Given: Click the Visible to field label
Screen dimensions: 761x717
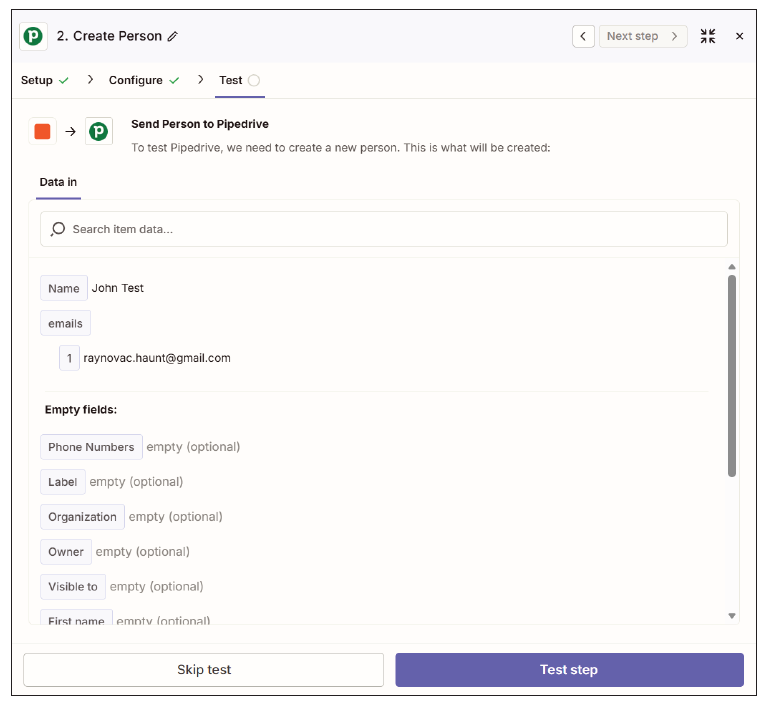Looking at the screenshot, I should coord(73,587).
